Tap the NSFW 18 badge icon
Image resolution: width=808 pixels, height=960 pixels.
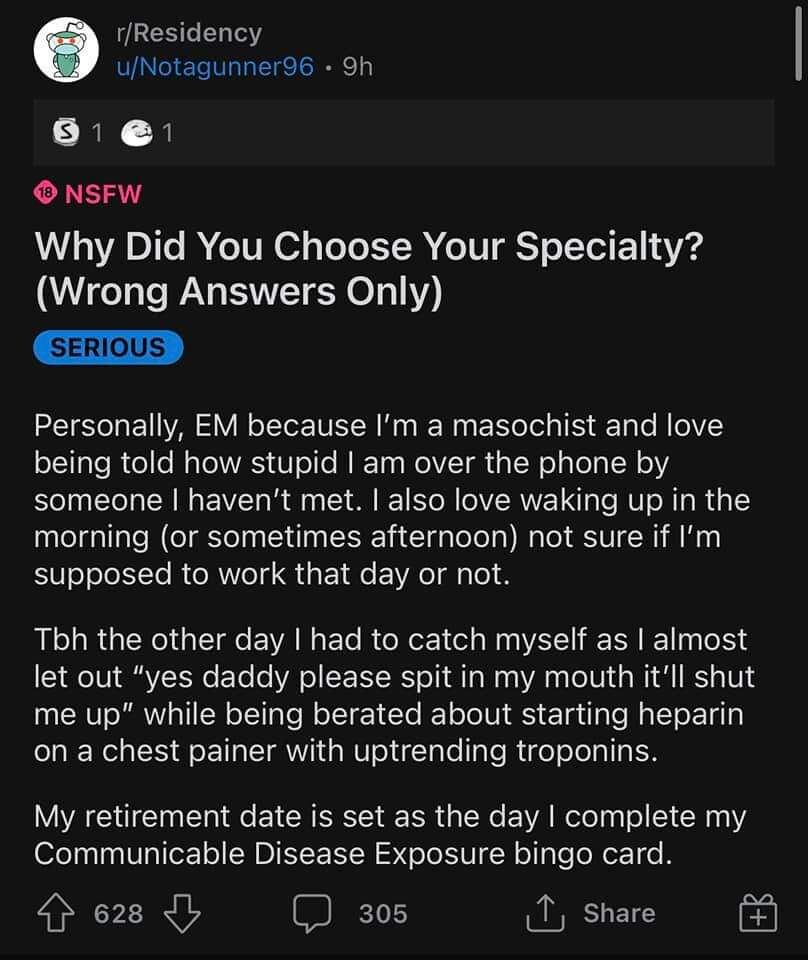pyautogui.click(x=45, y=193)
